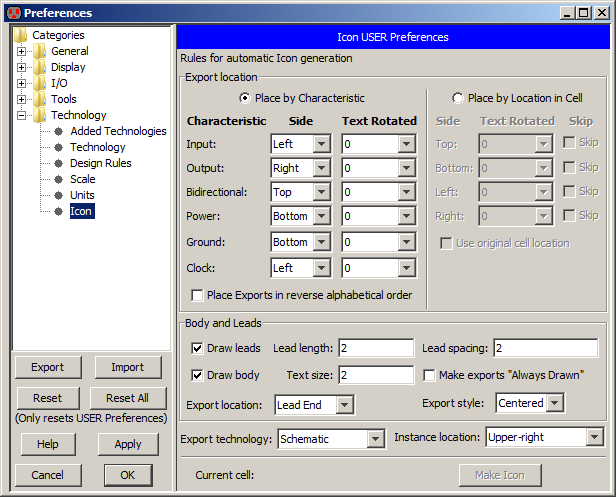Click the I/O folder icon
This screenshot has width=616, height=497.
coord(39,83)
